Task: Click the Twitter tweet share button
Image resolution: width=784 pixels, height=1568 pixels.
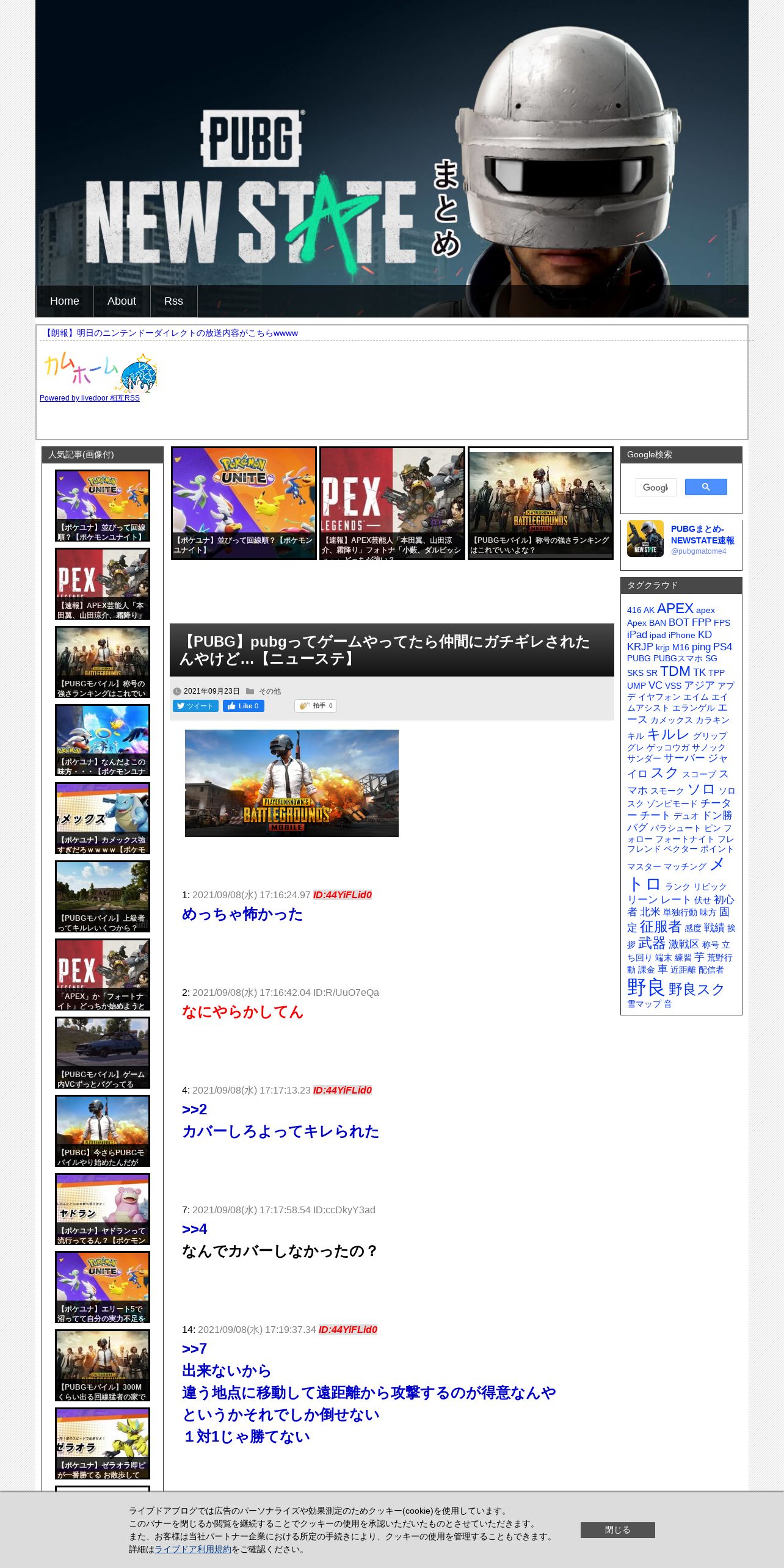Action: [195, 706]
